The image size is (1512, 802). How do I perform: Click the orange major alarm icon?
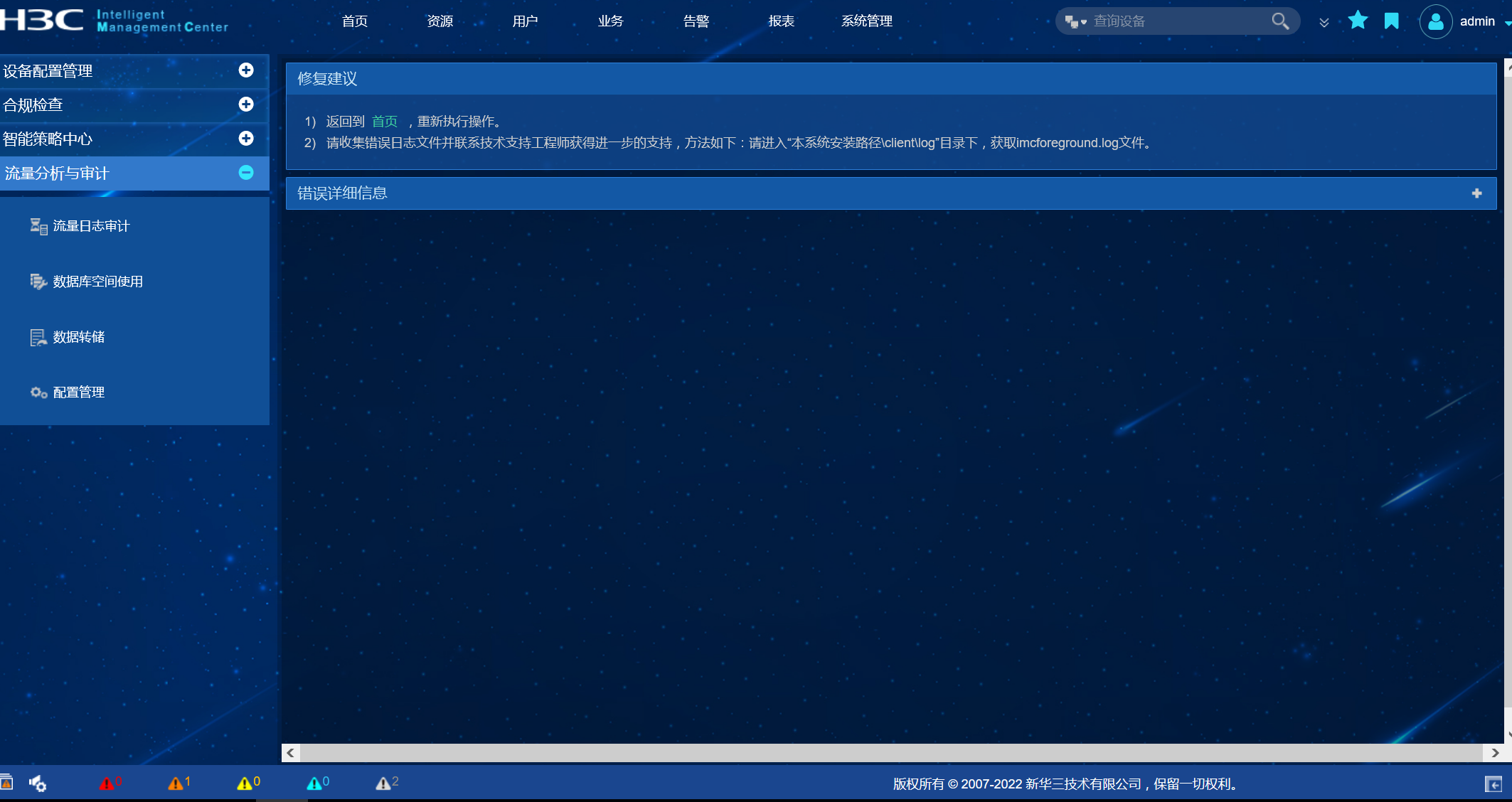pyautogui.click(x=176, y=784)
